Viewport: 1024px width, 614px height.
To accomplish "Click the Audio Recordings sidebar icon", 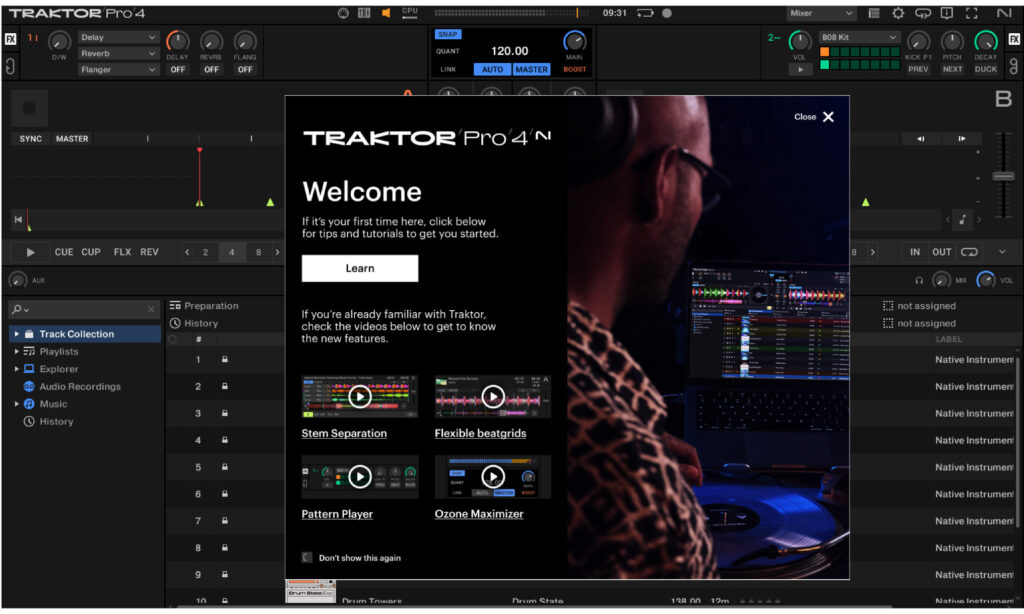I will [x=29, y=386].
